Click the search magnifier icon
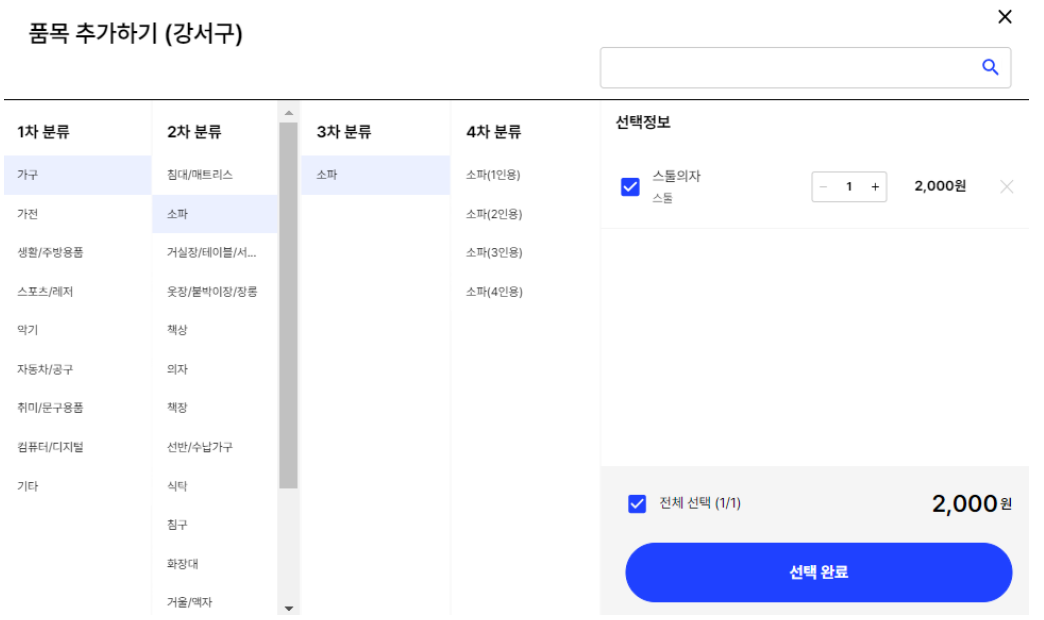The width and height of the screenshot is (1044, 620). point(990,67)
